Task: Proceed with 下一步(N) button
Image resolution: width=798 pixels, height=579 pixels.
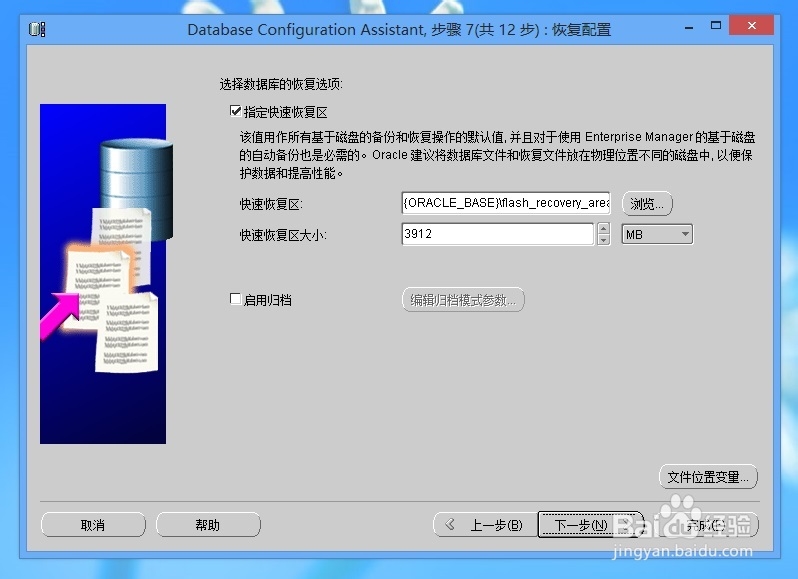Action: click(590, 525)
